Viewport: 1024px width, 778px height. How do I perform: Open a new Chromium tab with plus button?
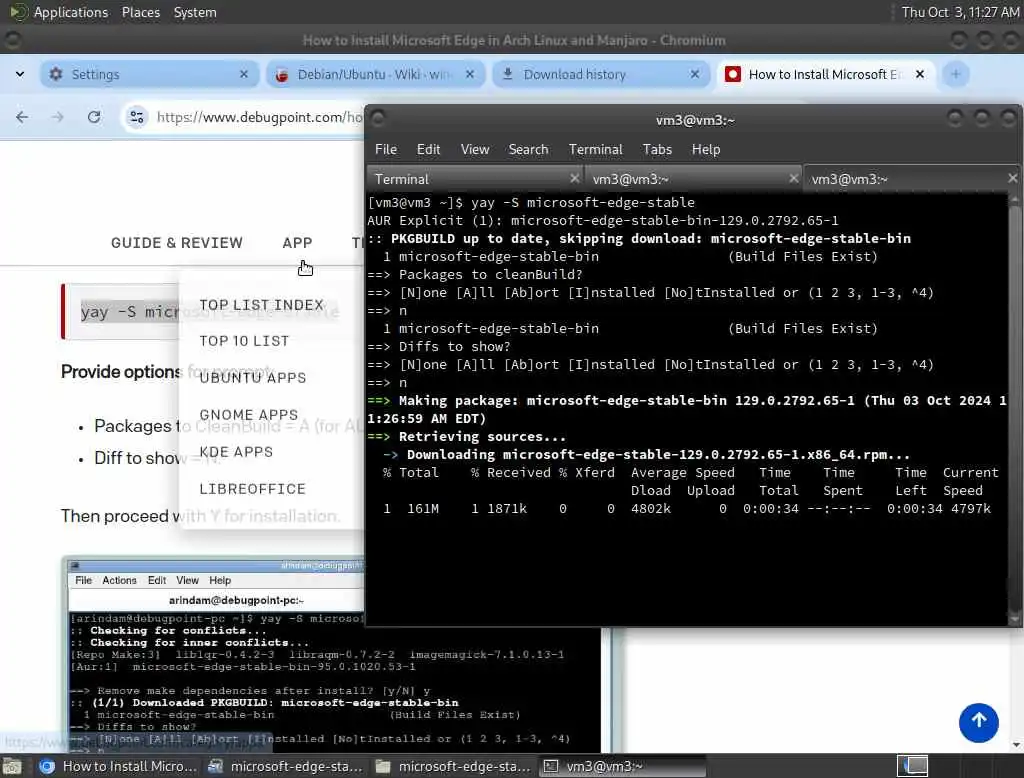coord(955,74)
